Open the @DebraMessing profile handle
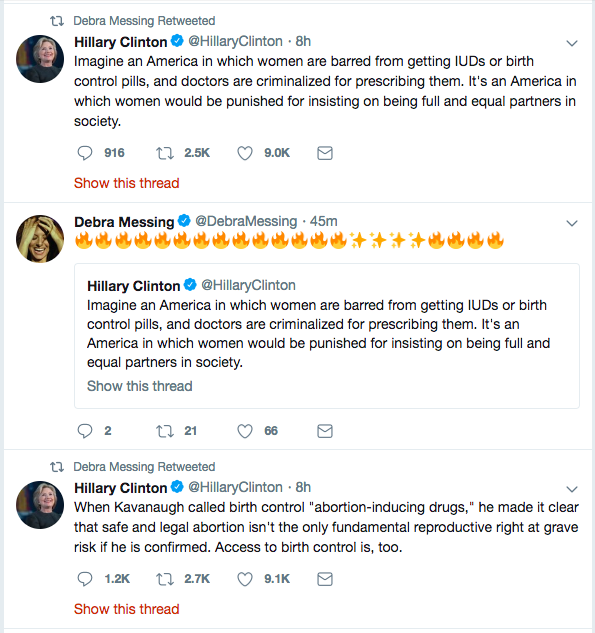 [246, 221]
